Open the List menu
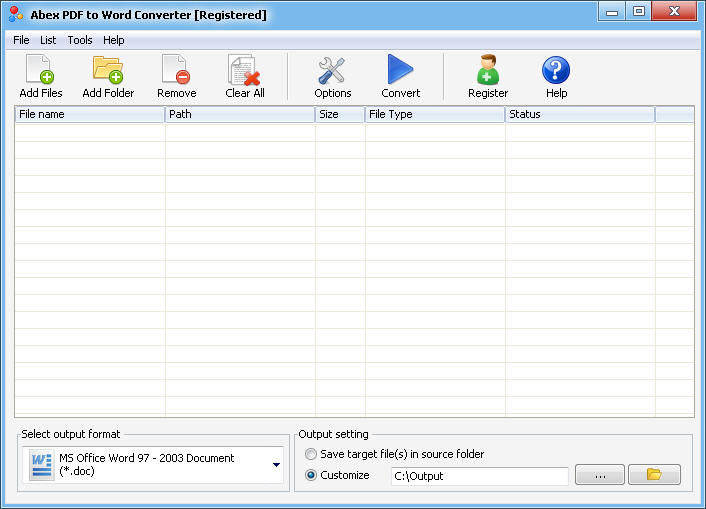 tap(48, 40)
